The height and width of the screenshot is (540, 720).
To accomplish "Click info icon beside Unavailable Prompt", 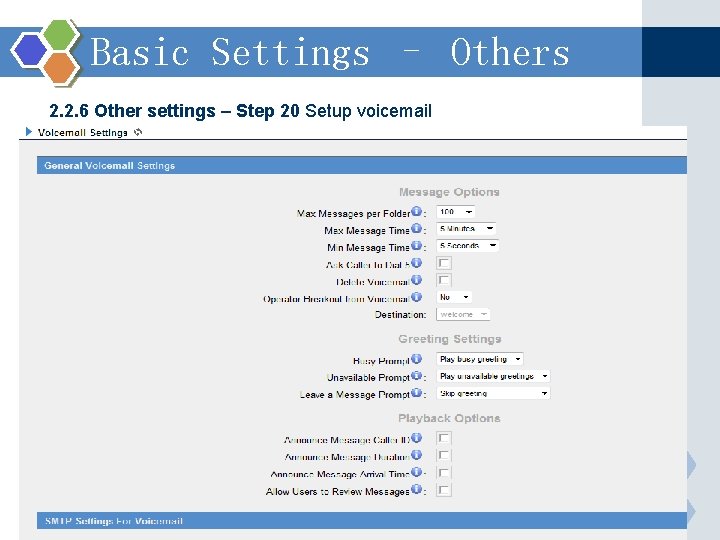I will [x=416, y=376].
